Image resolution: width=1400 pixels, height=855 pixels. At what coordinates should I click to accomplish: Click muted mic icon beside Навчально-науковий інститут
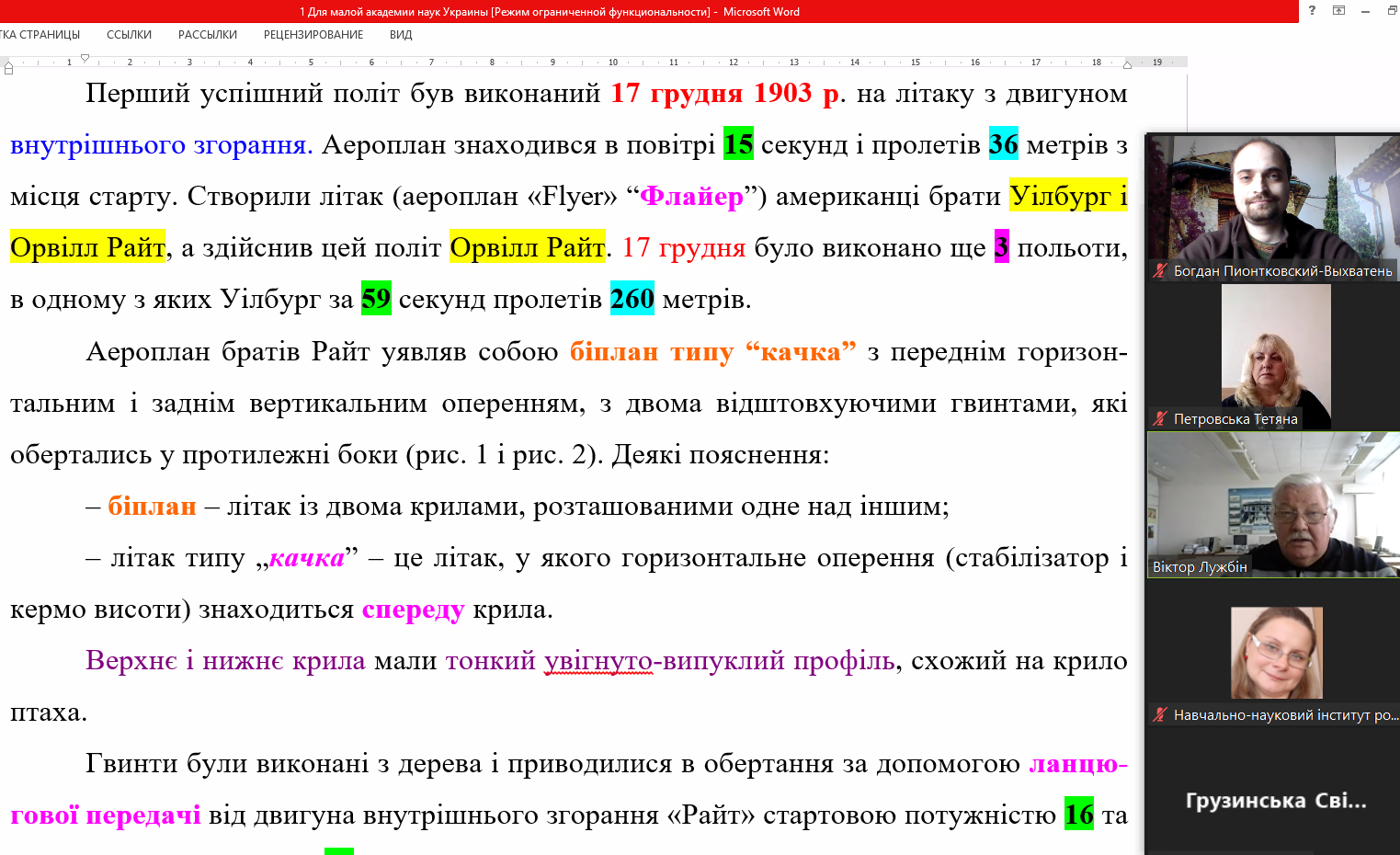click(x=1160, y=715)
